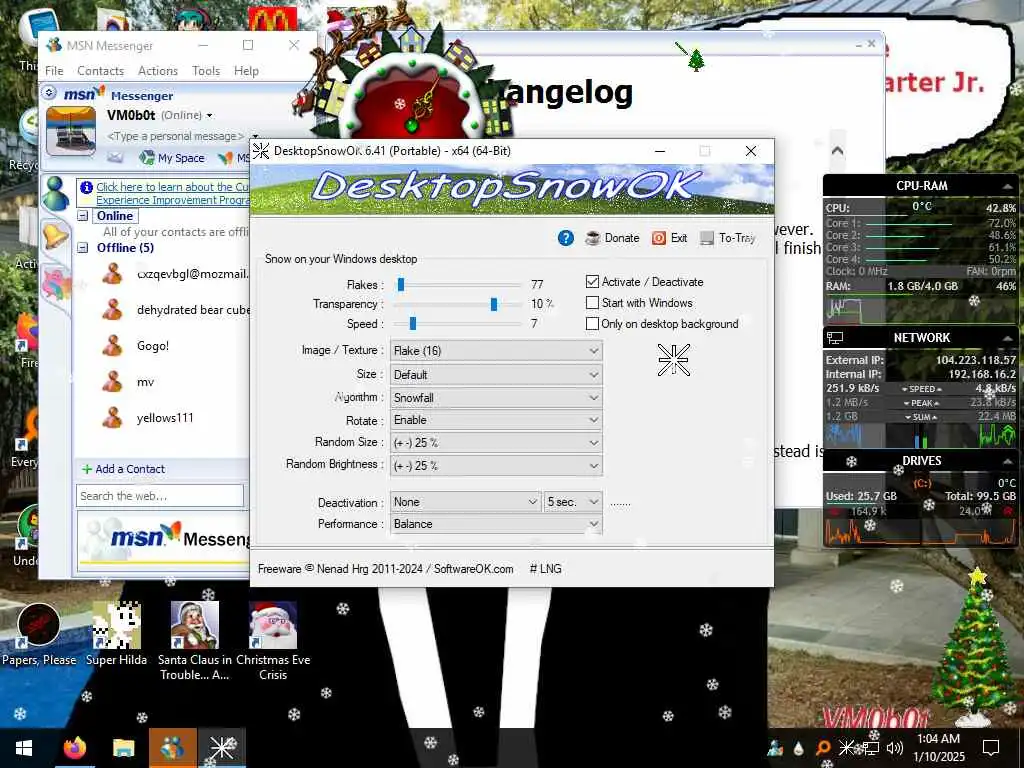The height and width of the screenshot is (768, 1024).
Task: Click the MSN buddy tab icon in sidebar
Action: point(55,193)
